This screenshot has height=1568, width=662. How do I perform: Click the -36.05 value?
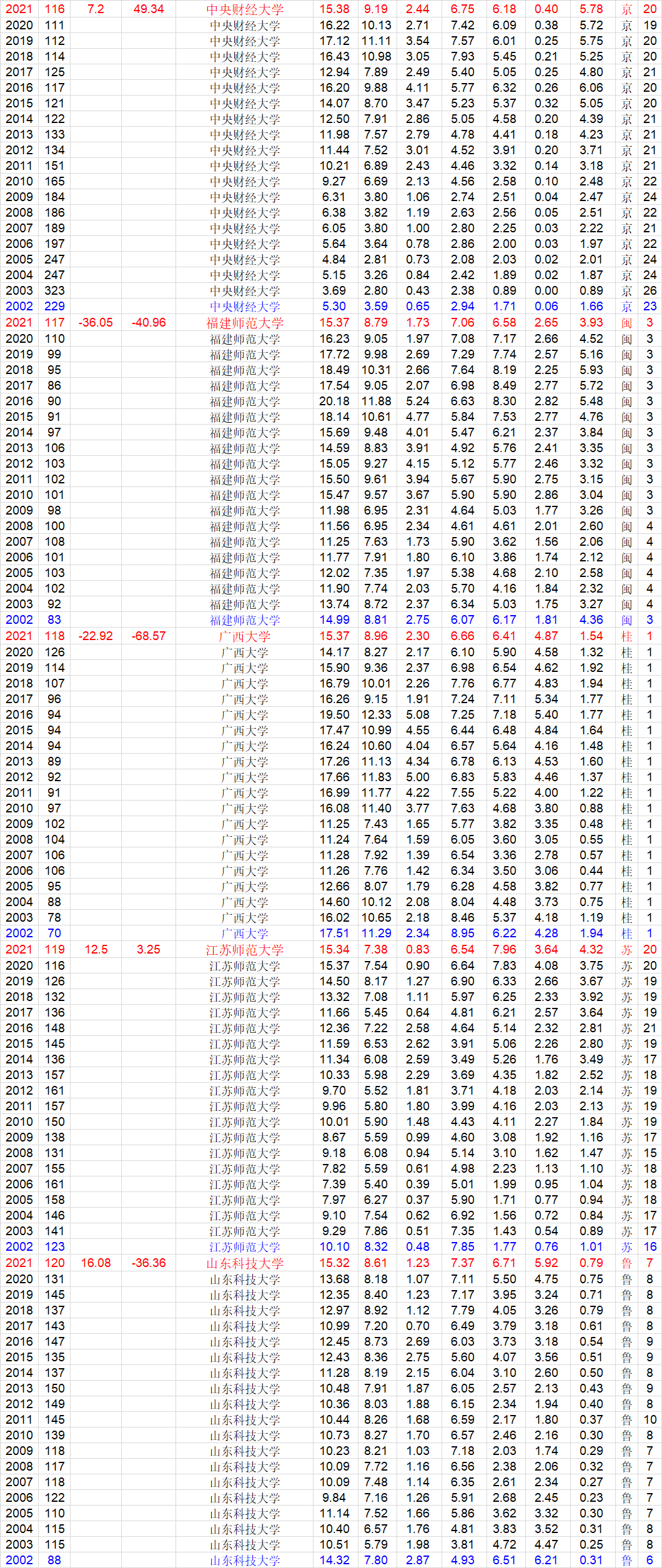96,323
